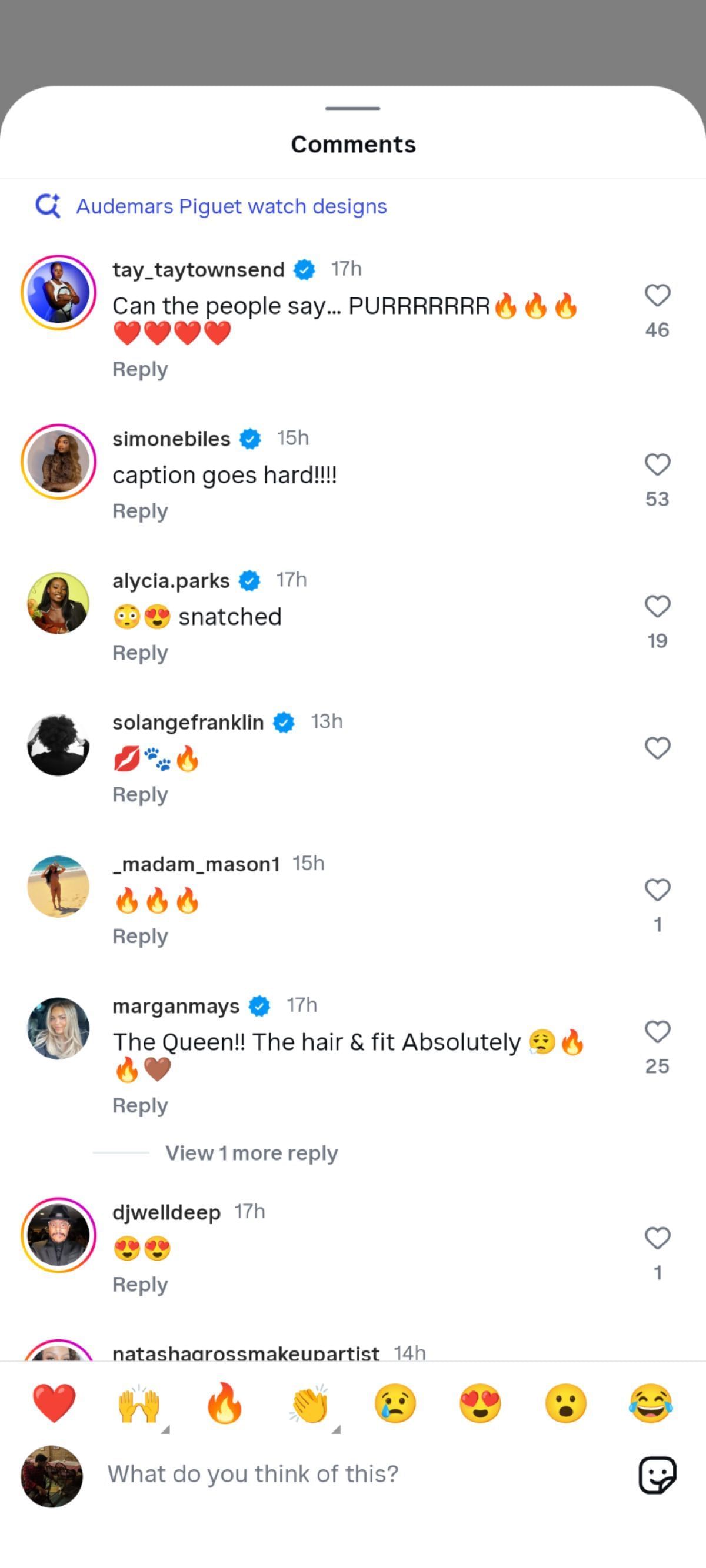Tap the comment sheet drag handle
Image resolution: width=706 pixels, height=1568 pixels.
[352, 108]
